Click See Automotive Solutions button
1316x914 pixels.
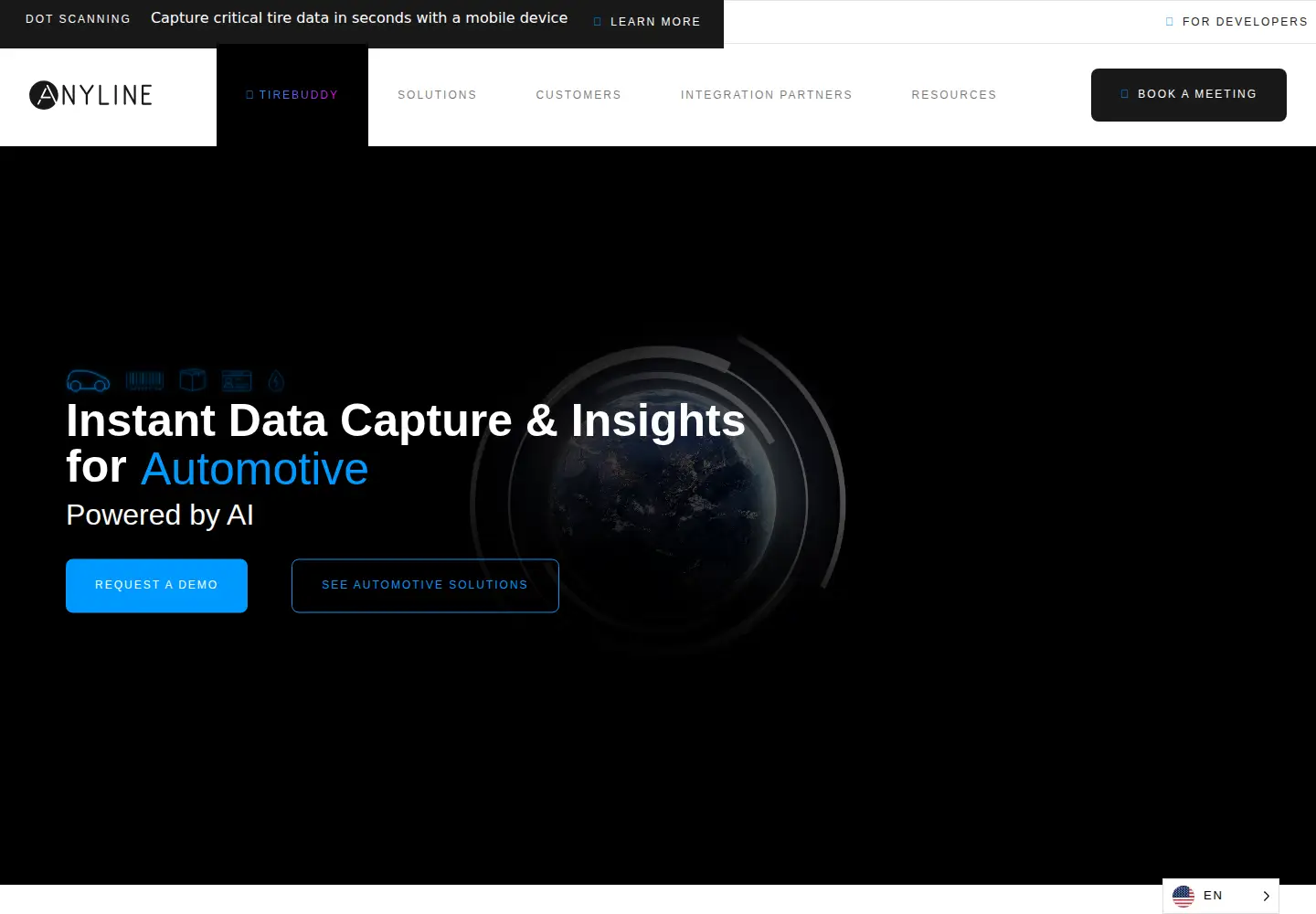point(425,586)
